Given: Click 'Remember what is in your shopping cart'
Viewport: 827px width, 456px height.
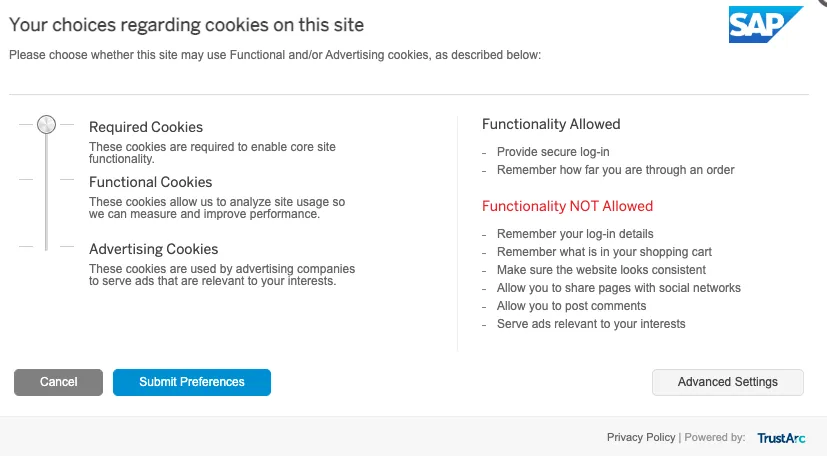Looking at the screenshot, I should [x=604, y=252].
